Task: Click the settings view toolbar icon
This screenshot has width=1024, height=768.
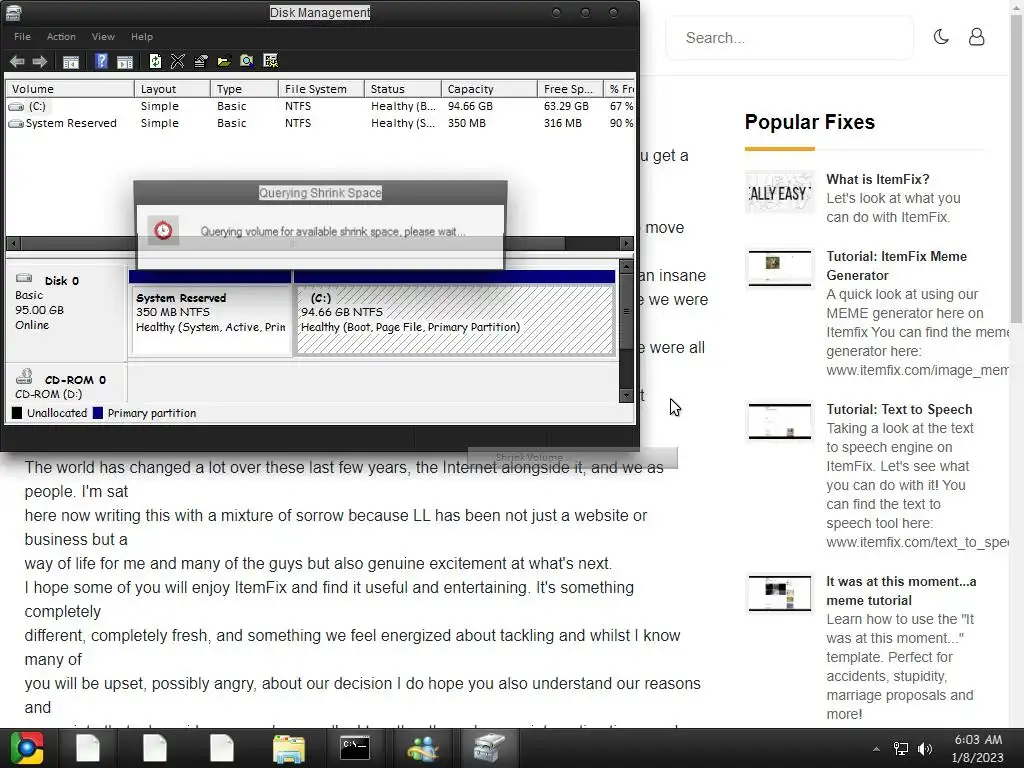Action: pyautogui.click(x=270, y=61)
